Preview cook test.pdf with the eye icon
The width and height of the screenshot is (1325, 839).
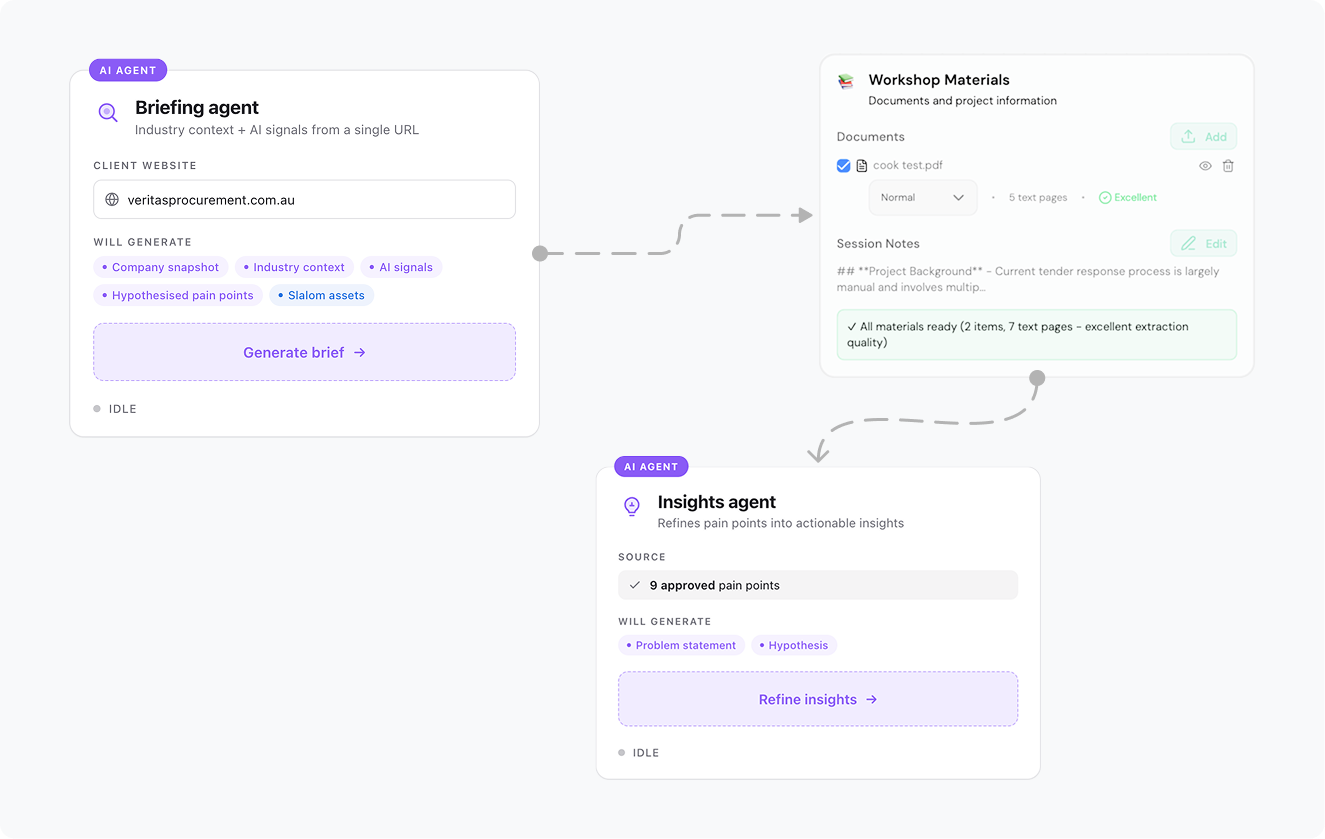pos(1205,166)
